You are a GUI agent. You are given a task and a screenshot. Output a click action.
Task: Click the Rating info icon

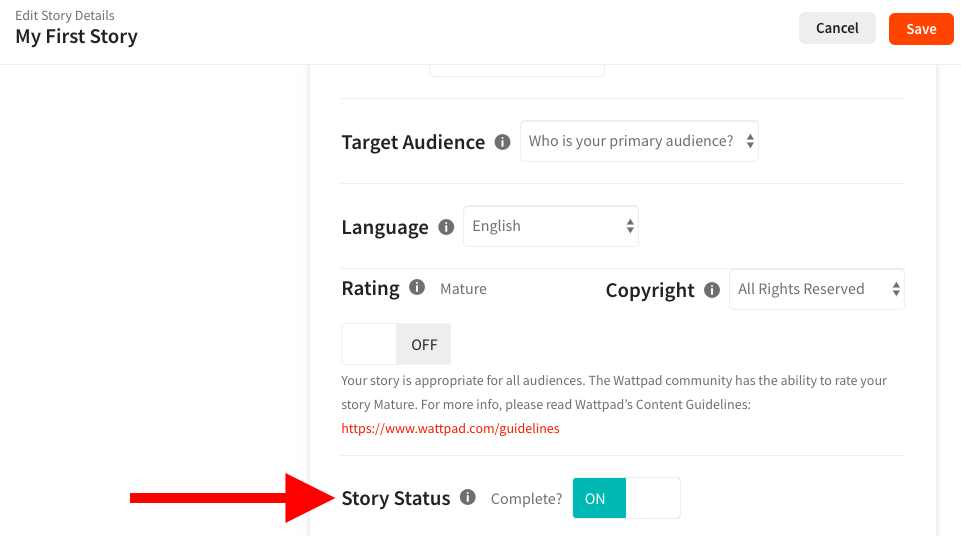(417, 288)
